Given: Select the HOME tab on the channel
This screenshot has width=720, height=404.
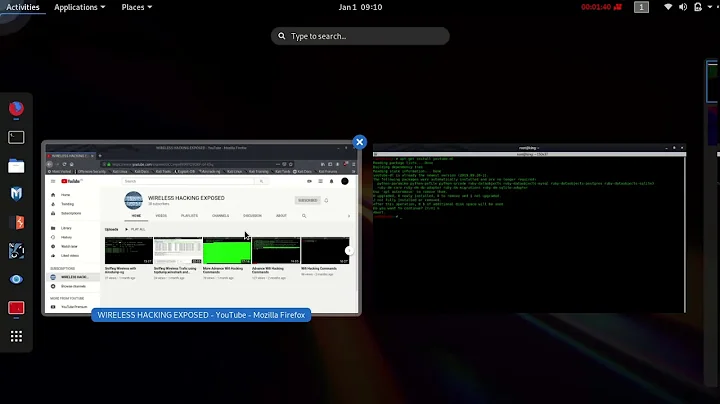Looking at the screenshot, I should coord(136,216).
